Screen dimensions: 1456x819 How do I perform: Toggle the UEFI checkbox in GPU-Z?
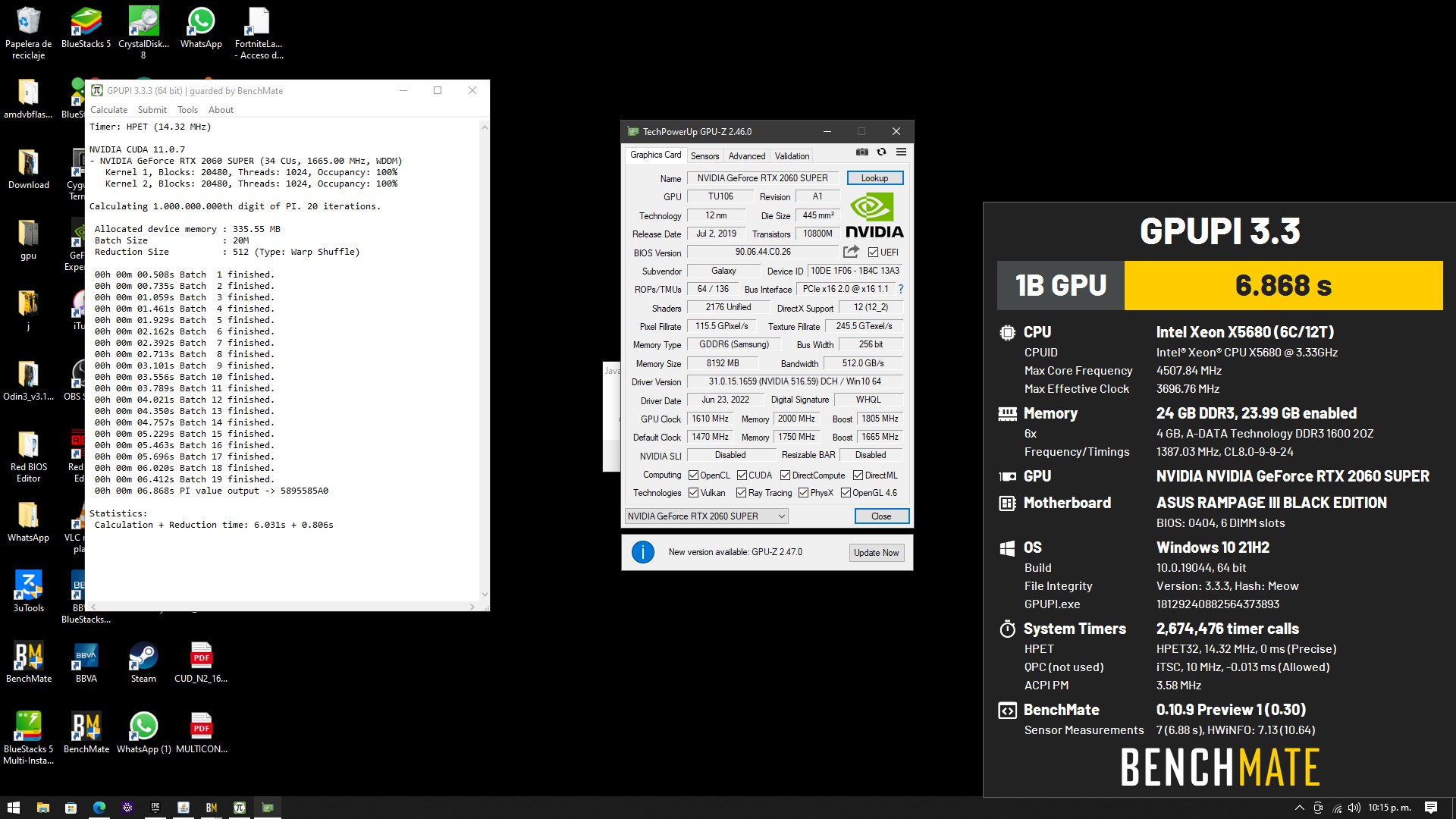tap(873, 253)
